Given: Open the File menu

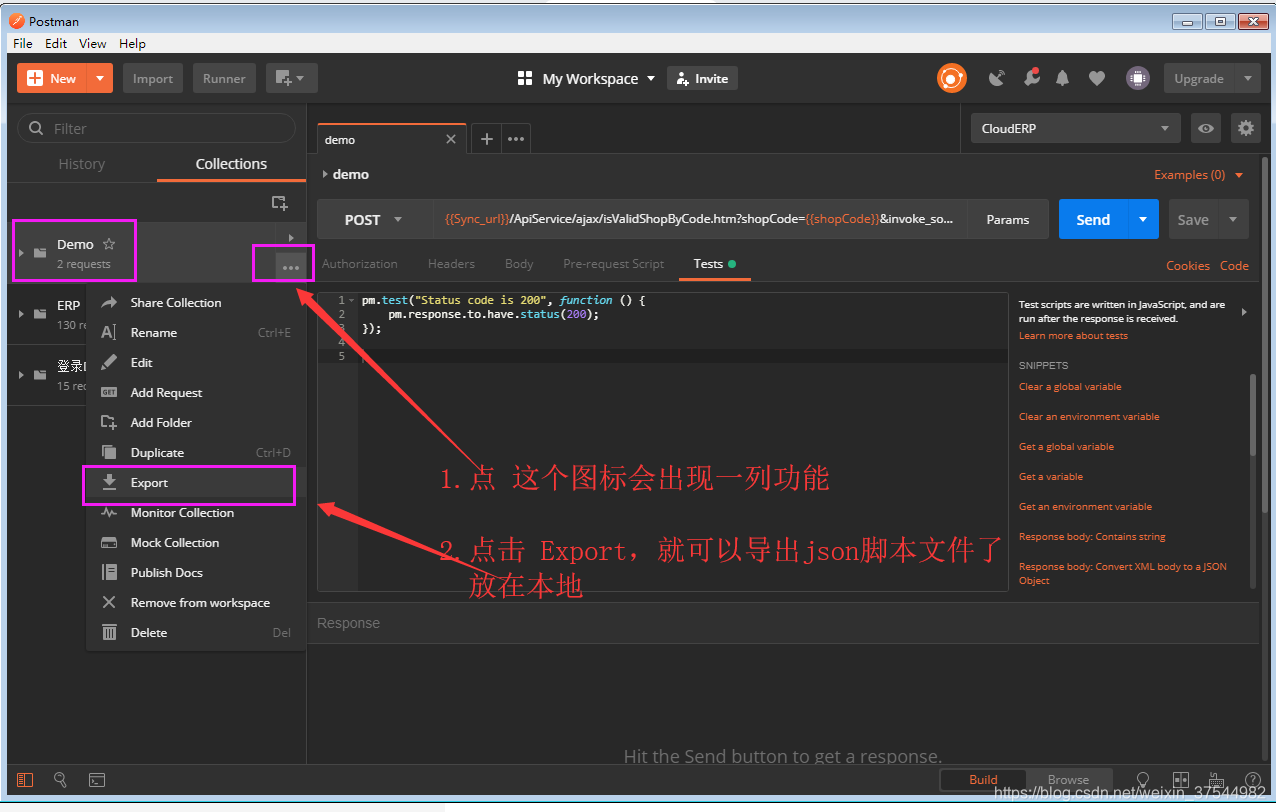Looking at the screenshot, I should (x=23, y=43).
